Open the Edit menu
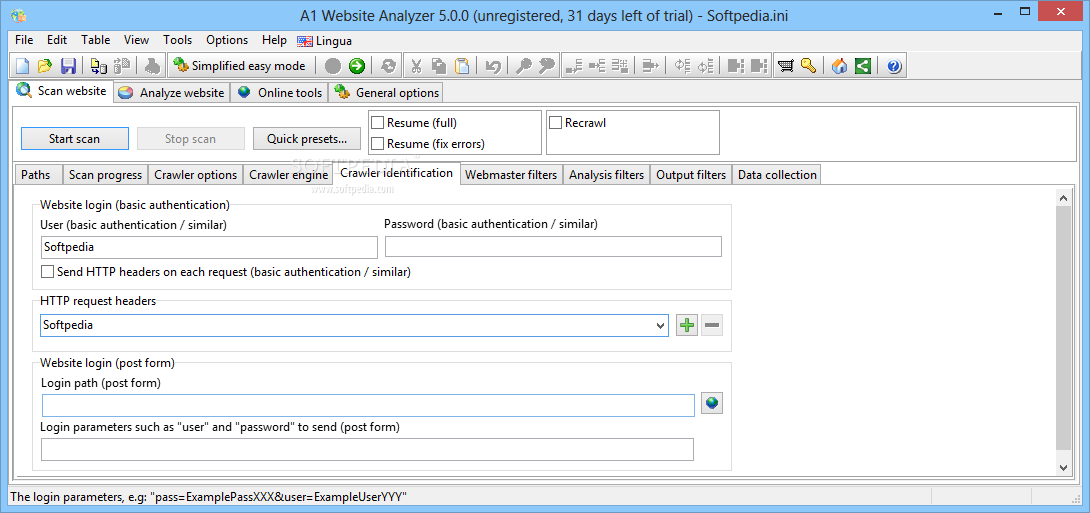Viewport: 1090px width, 513px height. (x=58, y=40)
